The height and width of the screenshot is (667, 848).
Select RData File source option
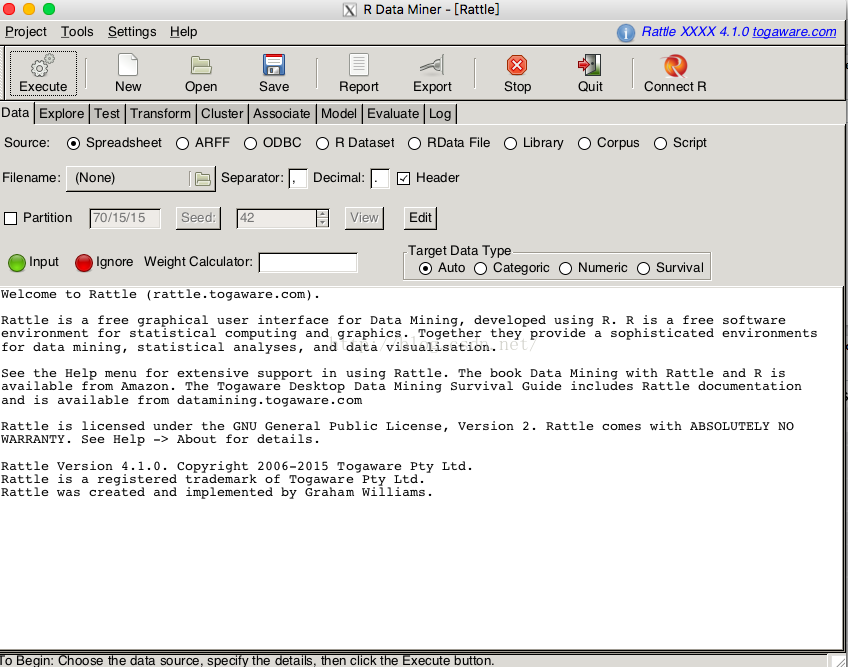point(414,143)
